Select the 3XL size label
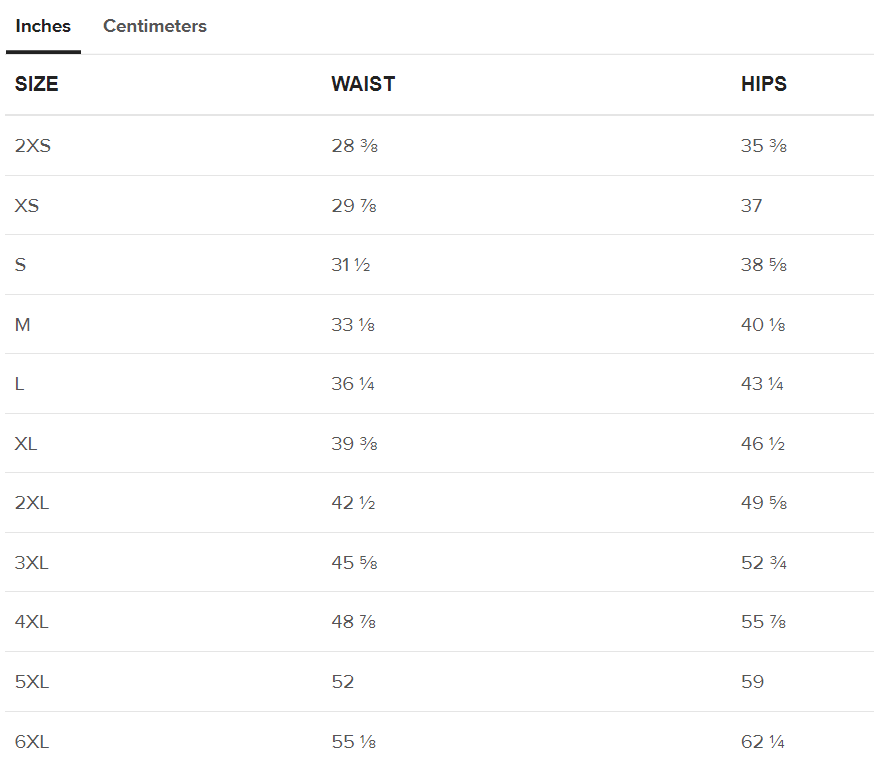The height and width of the screenshot is (767, 874). 32,563
